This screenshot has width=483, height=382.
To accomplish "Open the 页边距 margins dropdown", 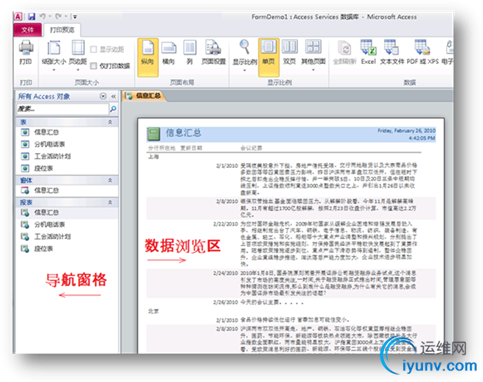I will click(x=78, y=55).
